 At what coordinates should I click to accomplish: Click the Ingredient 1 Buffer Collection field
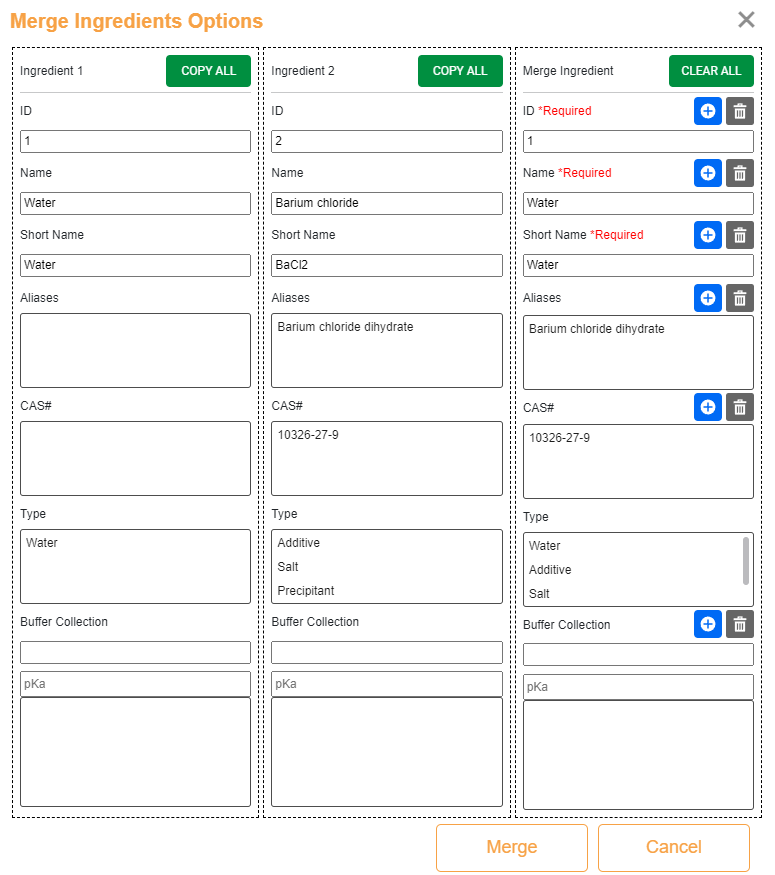coord(135,653)
